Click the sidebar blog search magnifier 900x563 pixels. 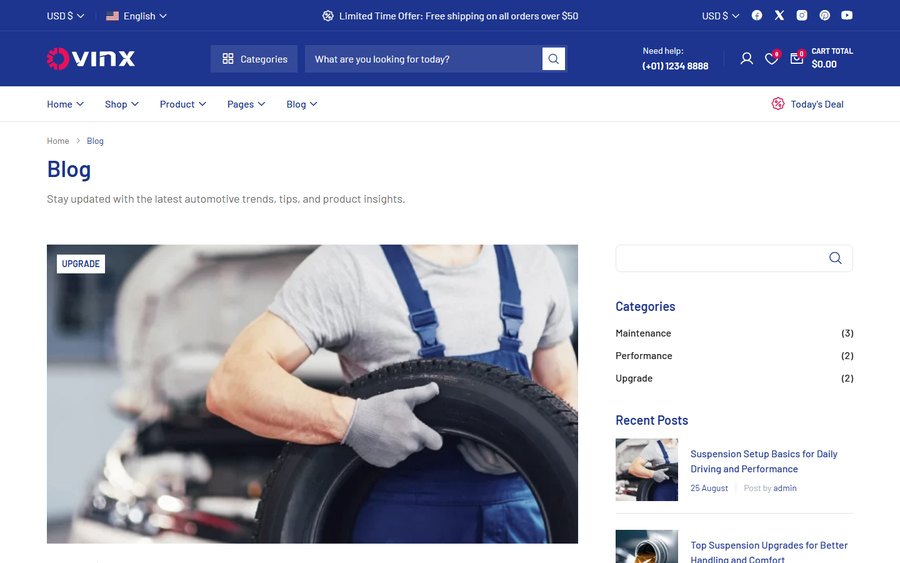(835, 258)
